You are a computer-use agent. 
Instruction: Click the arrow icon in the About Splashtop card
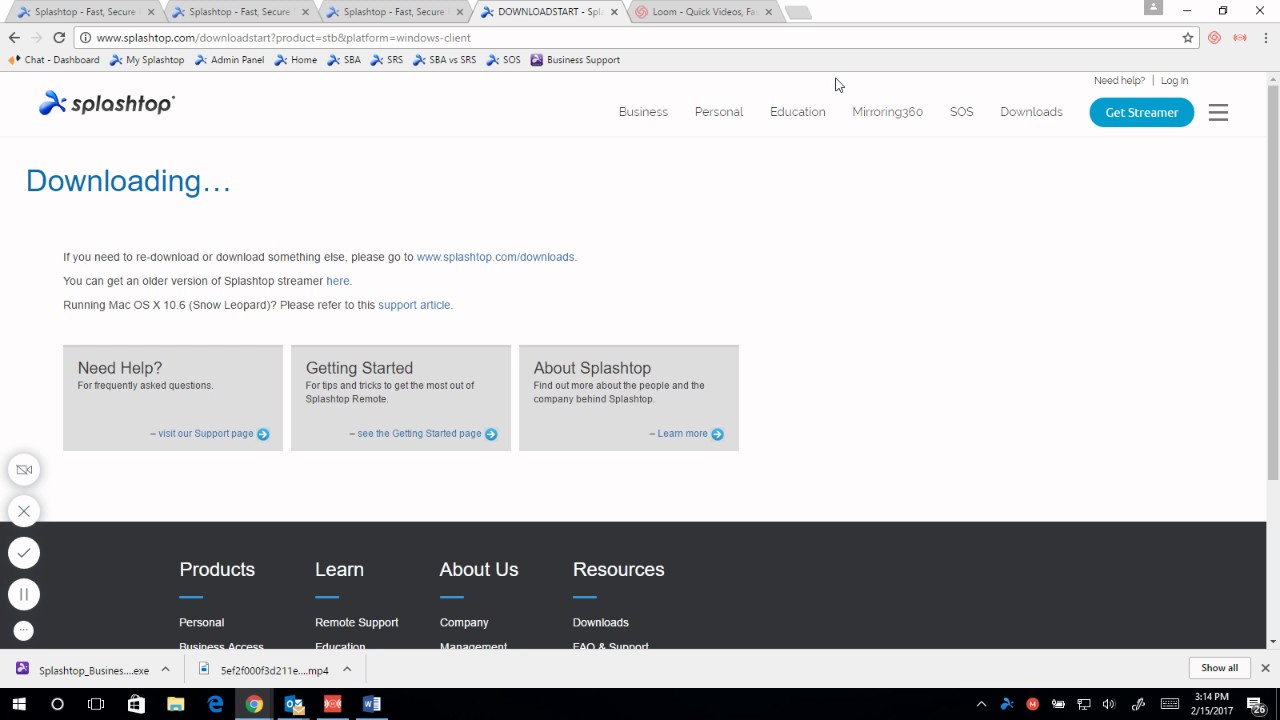pos(717,434)
